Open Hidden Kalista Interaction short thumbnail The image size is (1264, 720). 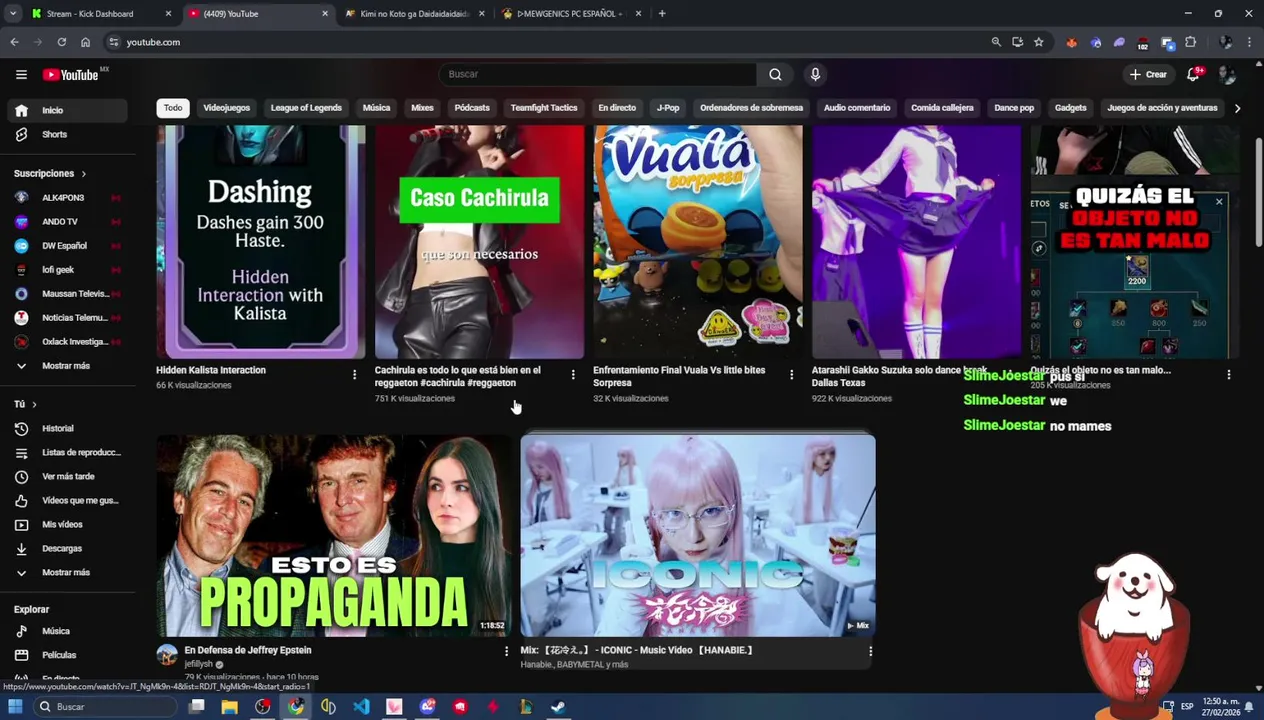coord(261,241)
